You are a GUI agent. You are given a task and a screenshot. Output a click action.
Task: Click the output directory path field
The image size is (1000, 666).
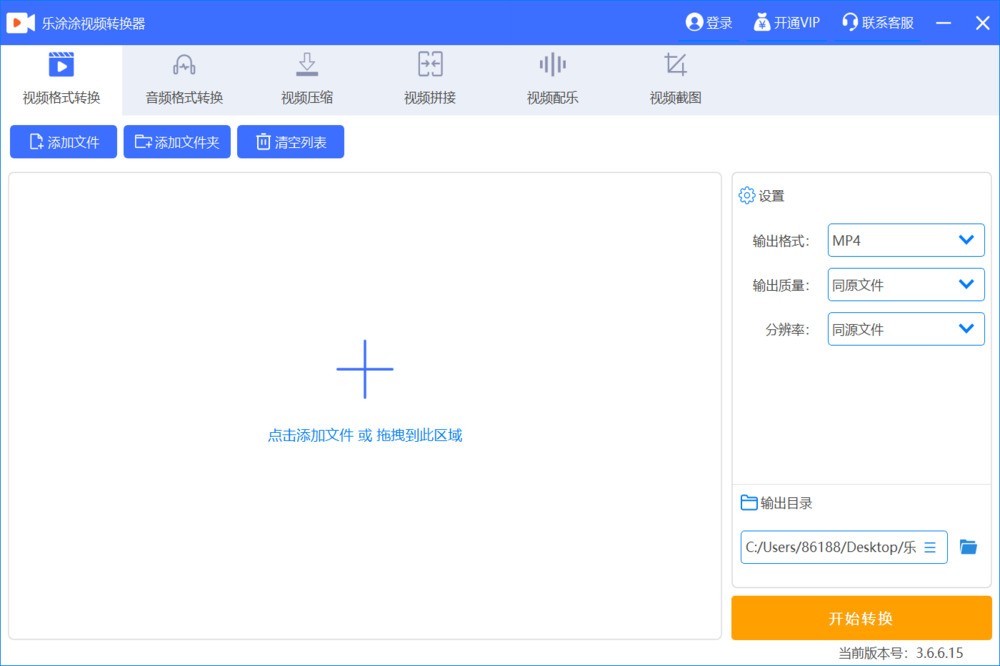pos(830,547)
